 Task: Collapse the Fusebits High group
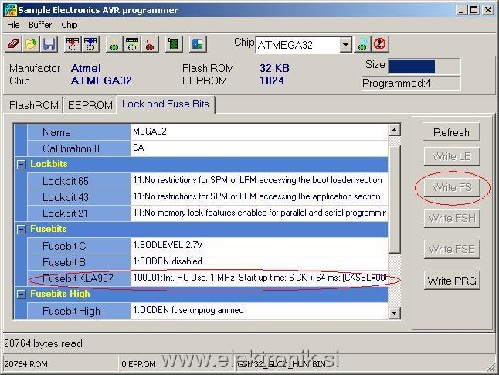(x=21, y=294)
